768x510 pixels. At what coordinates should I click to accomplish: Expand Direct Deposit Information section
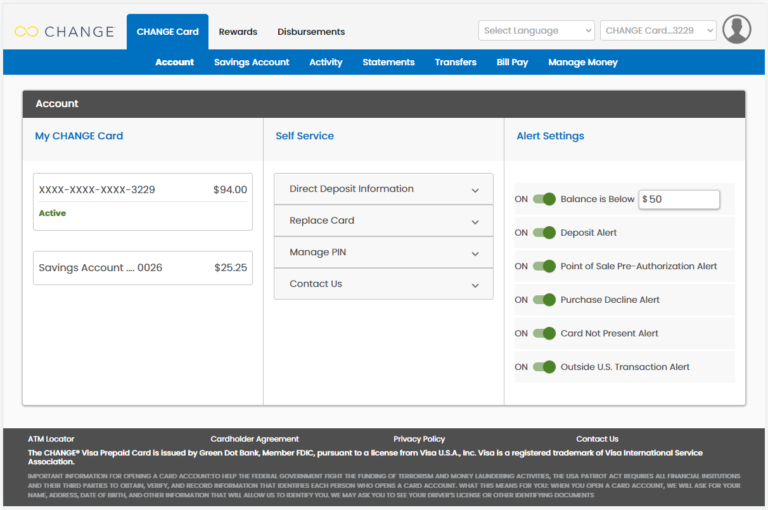coord(383,189)
